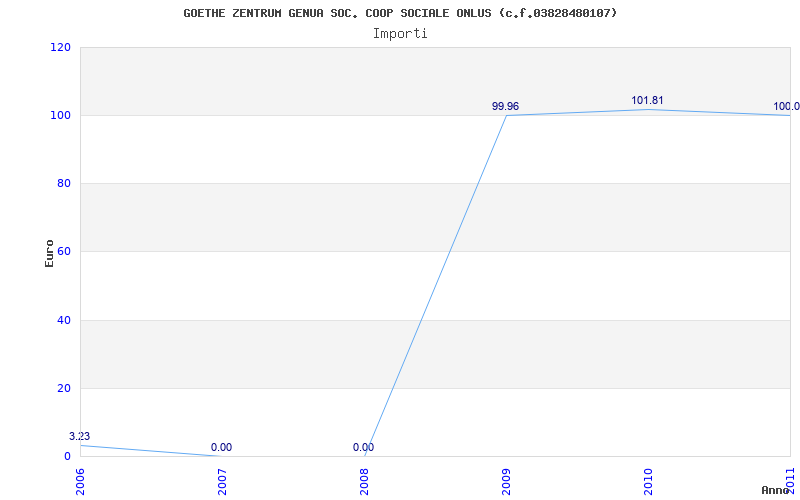Click the 2008 year tick label
Image resolution: width=800 pixels, height=500 pixels.
(364, 482)
